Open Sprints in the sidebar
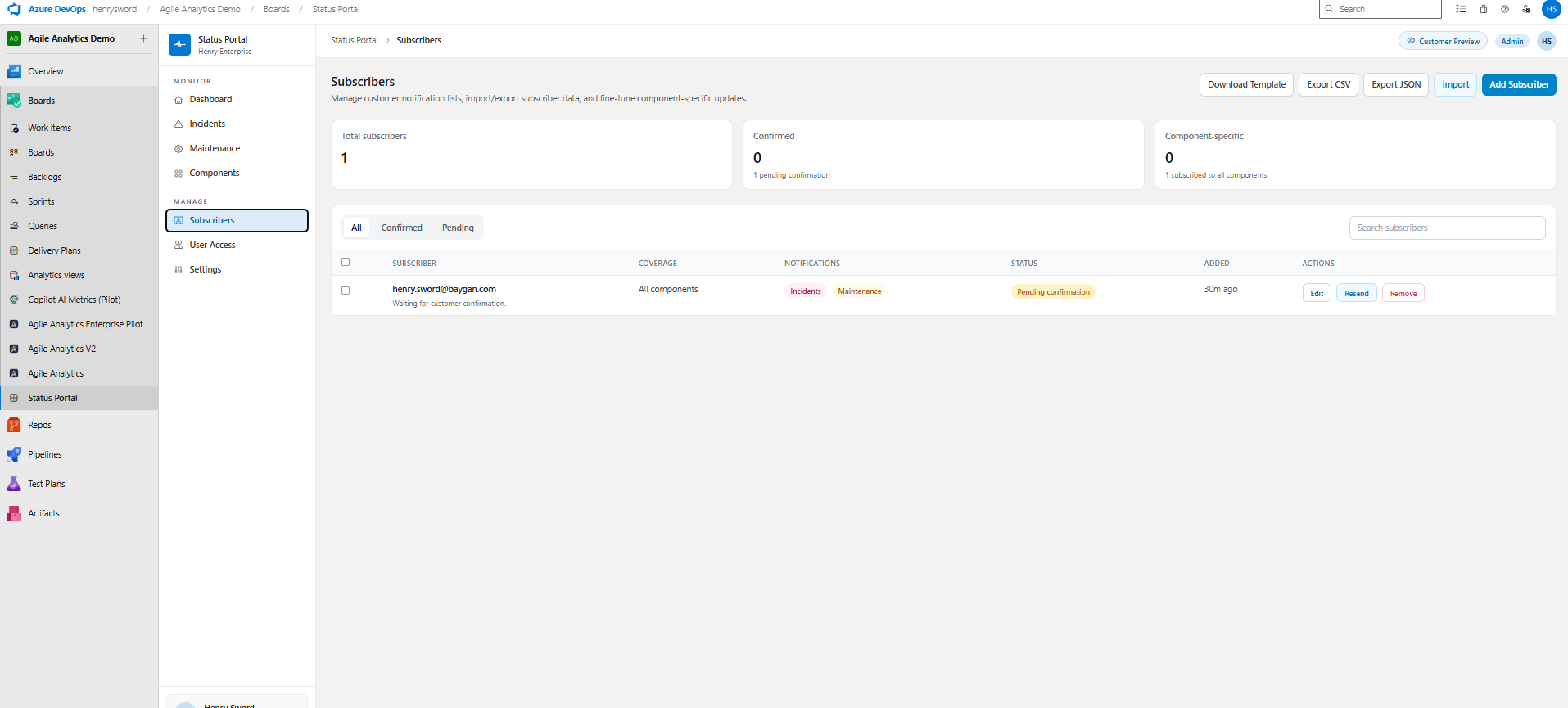The width and height of the screenshot is (1568, 708). (79, 201)
